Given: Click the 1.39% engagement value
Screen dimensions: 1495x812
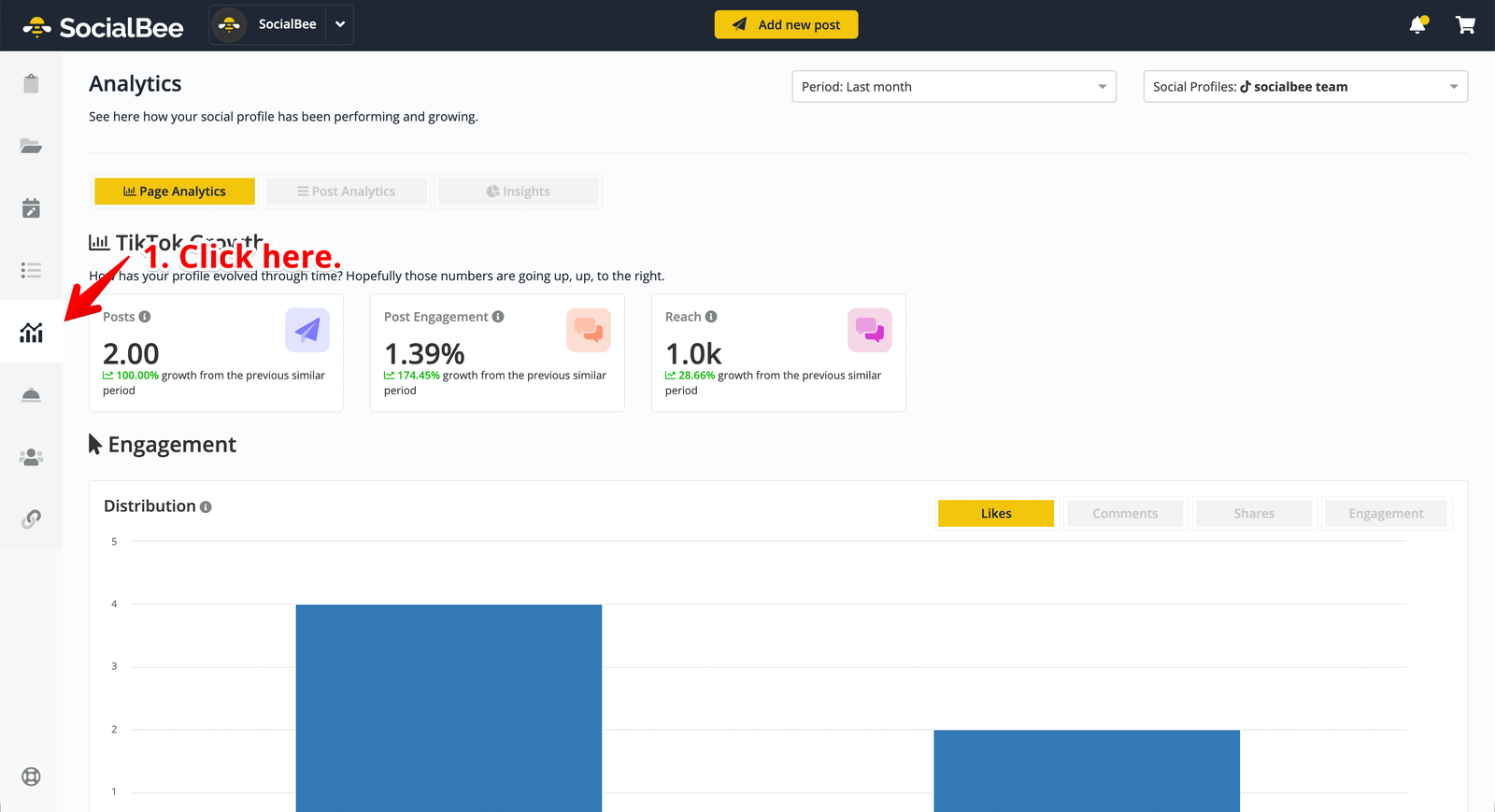Looking at the screenshot, I should (424, 354).
